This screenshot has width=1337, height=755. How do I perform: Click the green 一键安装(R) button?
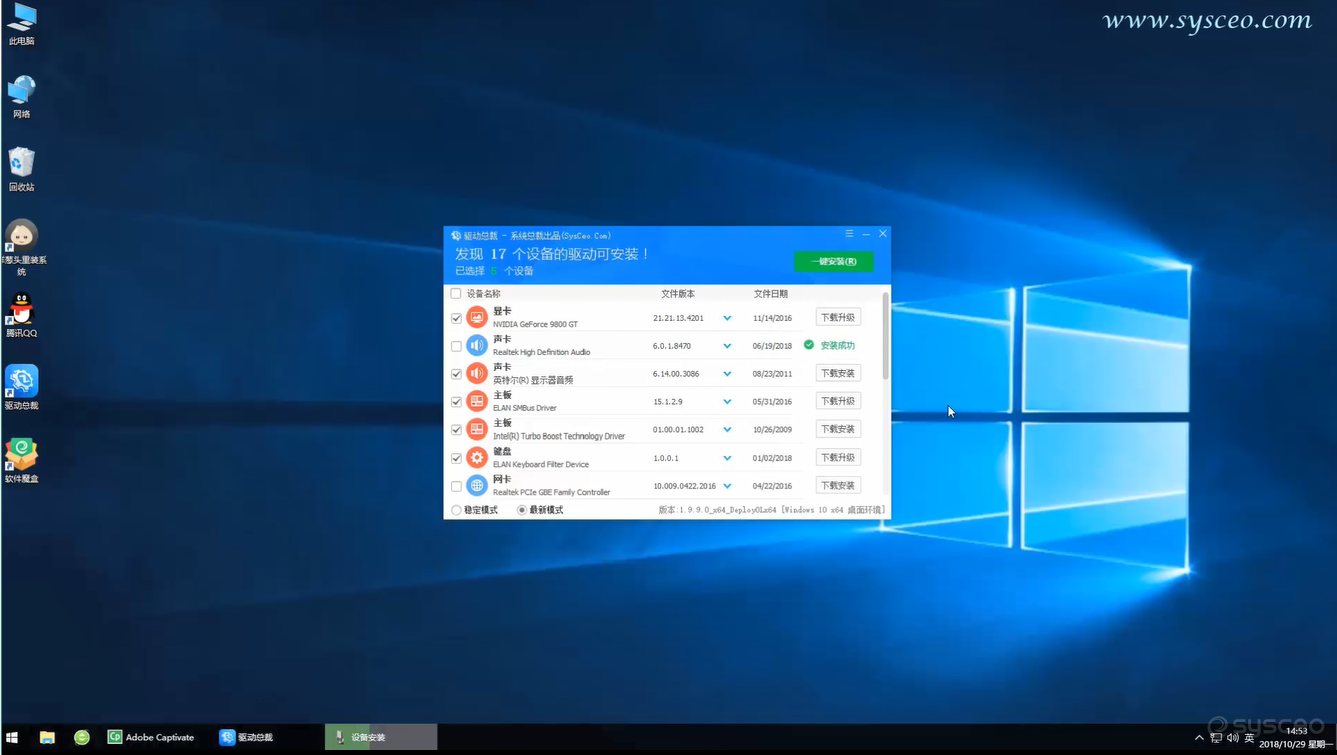(833, 261)
